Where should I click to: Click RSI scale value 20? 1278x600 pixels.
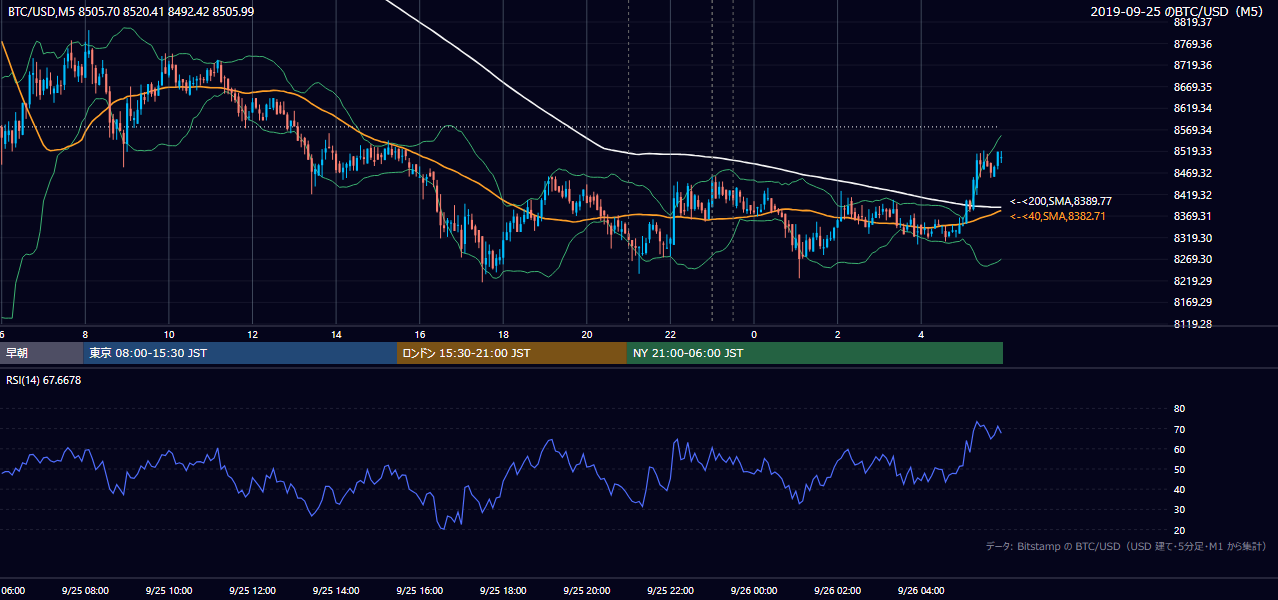click(1179, 530)
